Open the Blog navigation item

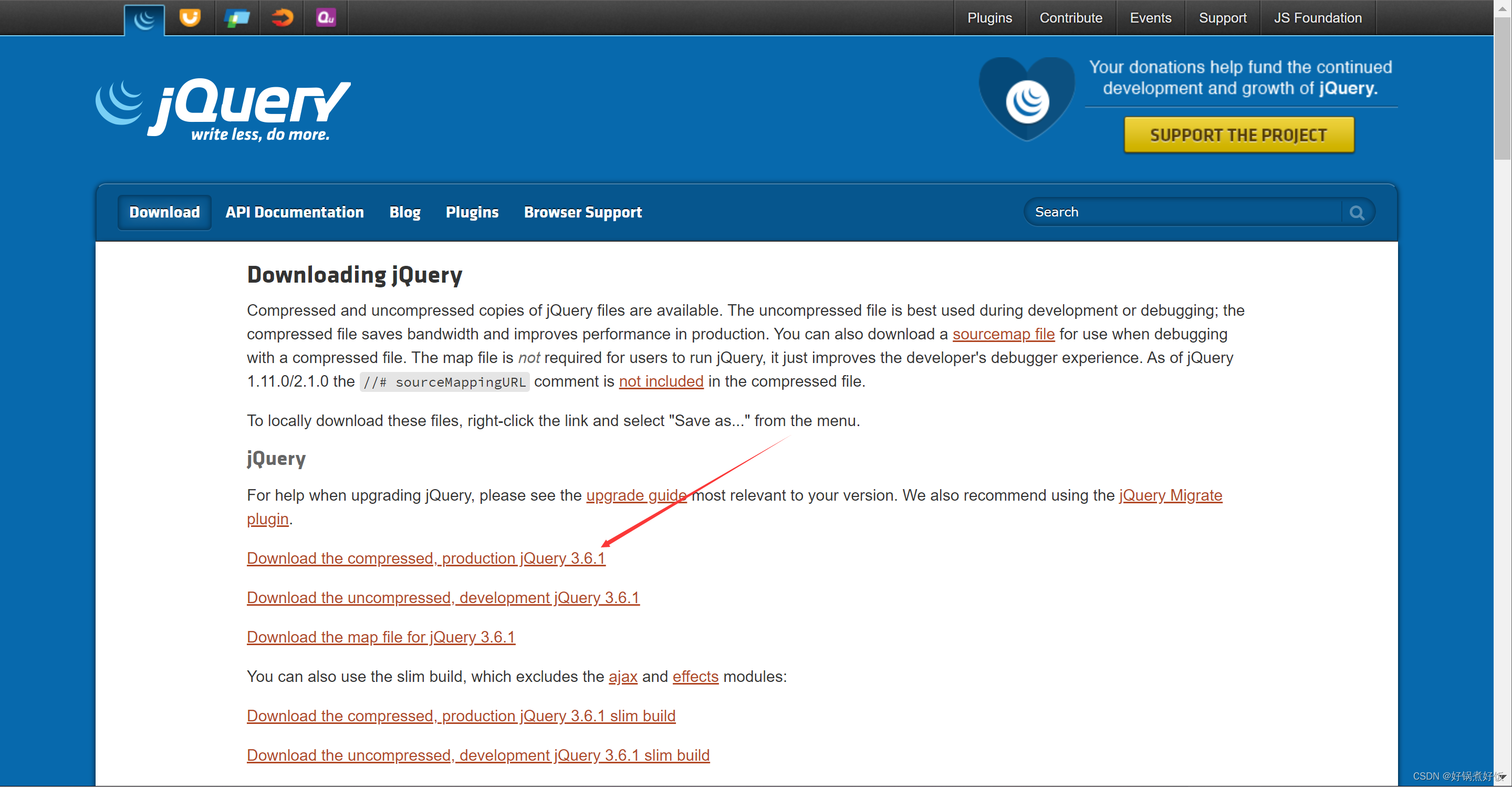click(405, 212)
